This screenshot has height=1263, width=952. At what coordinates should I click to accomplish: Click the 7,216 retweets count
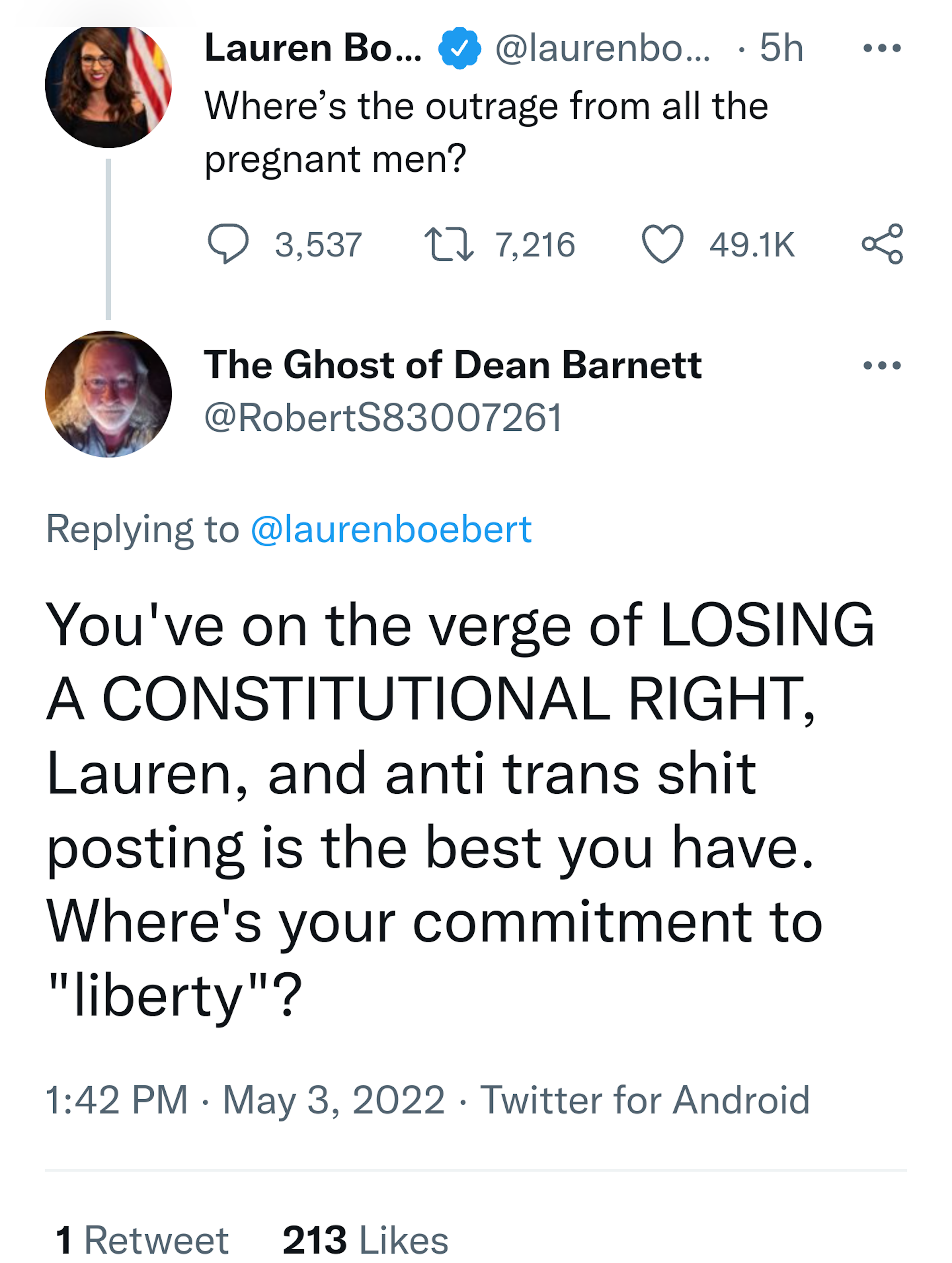(535, 245)
